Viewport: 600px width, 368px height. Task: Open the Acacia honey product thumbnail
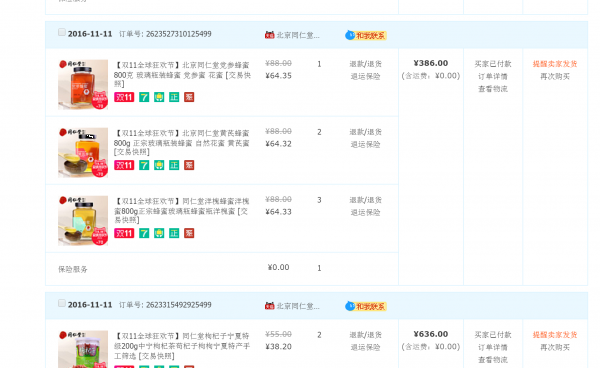[x=83, y=221]
